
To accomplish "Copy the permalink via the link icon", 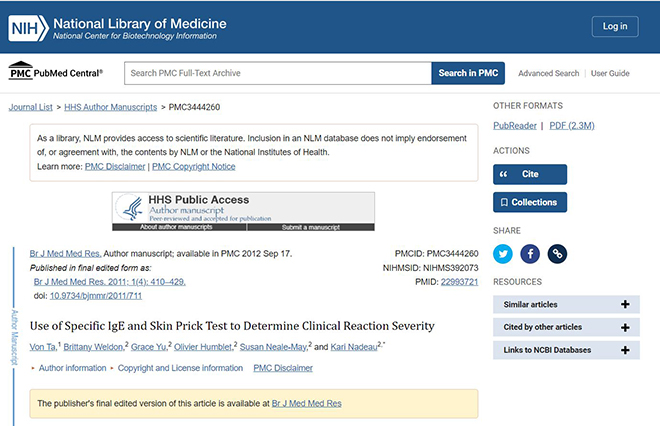I will point(557,254).
